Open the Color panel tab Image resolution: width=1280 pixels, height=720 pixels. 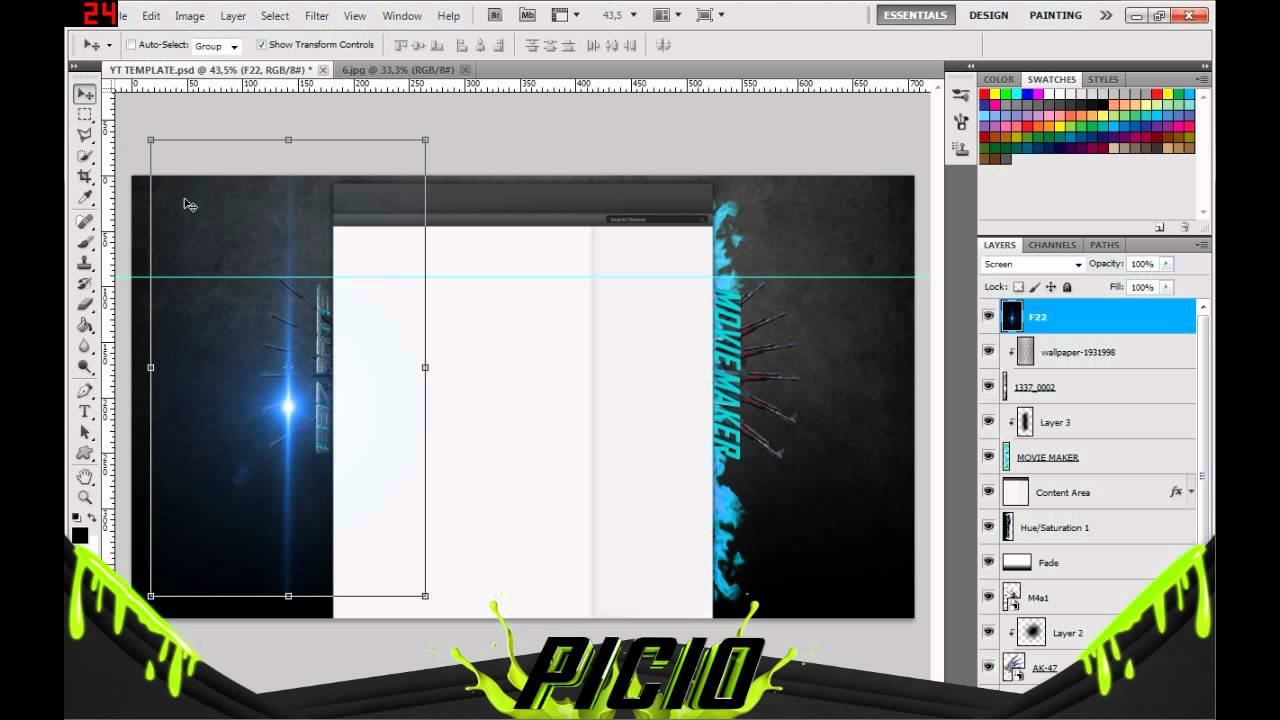[998, 79]
